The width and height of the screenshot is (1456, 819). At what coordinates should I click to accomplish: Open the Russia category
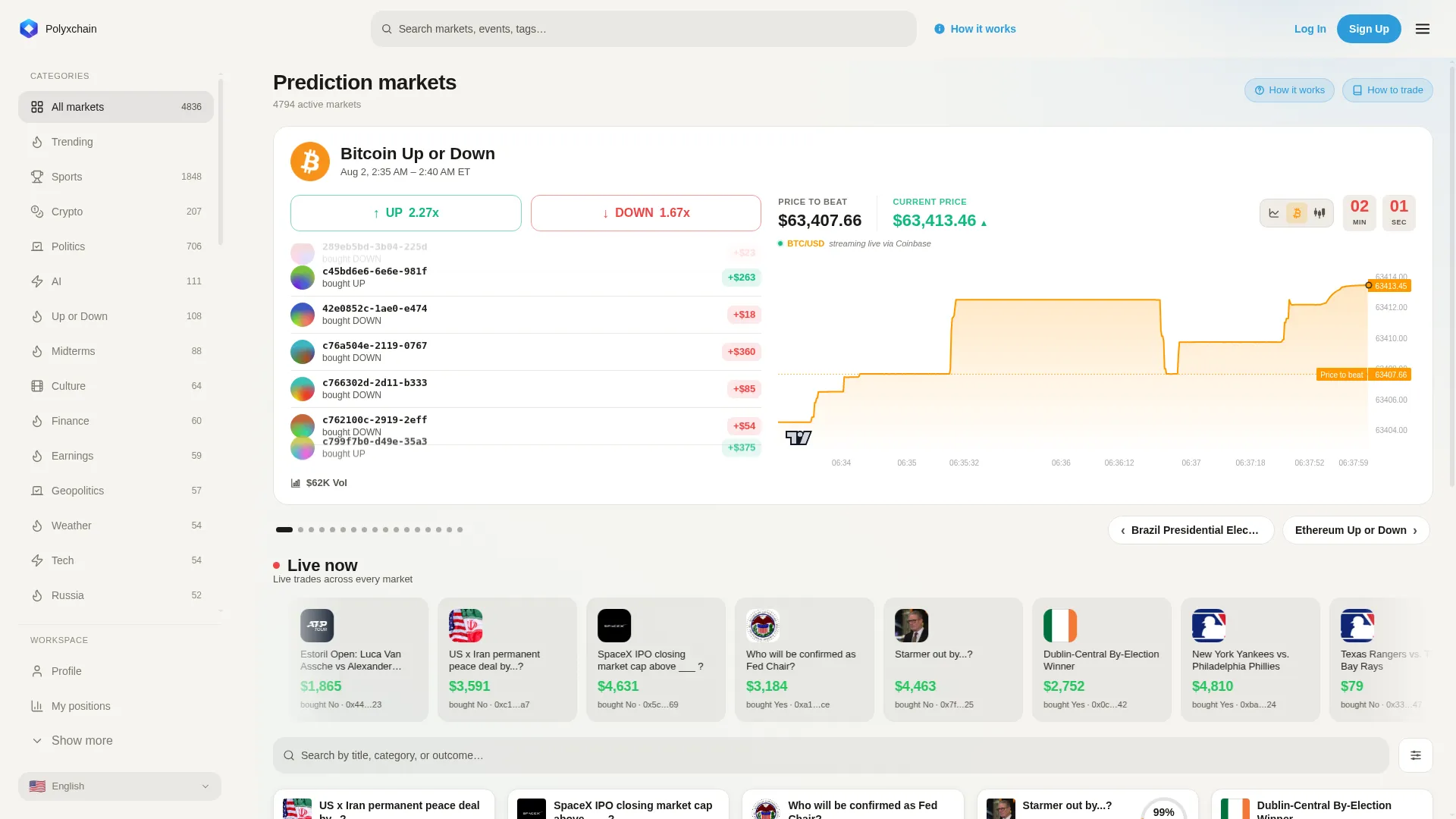[116, 595]
